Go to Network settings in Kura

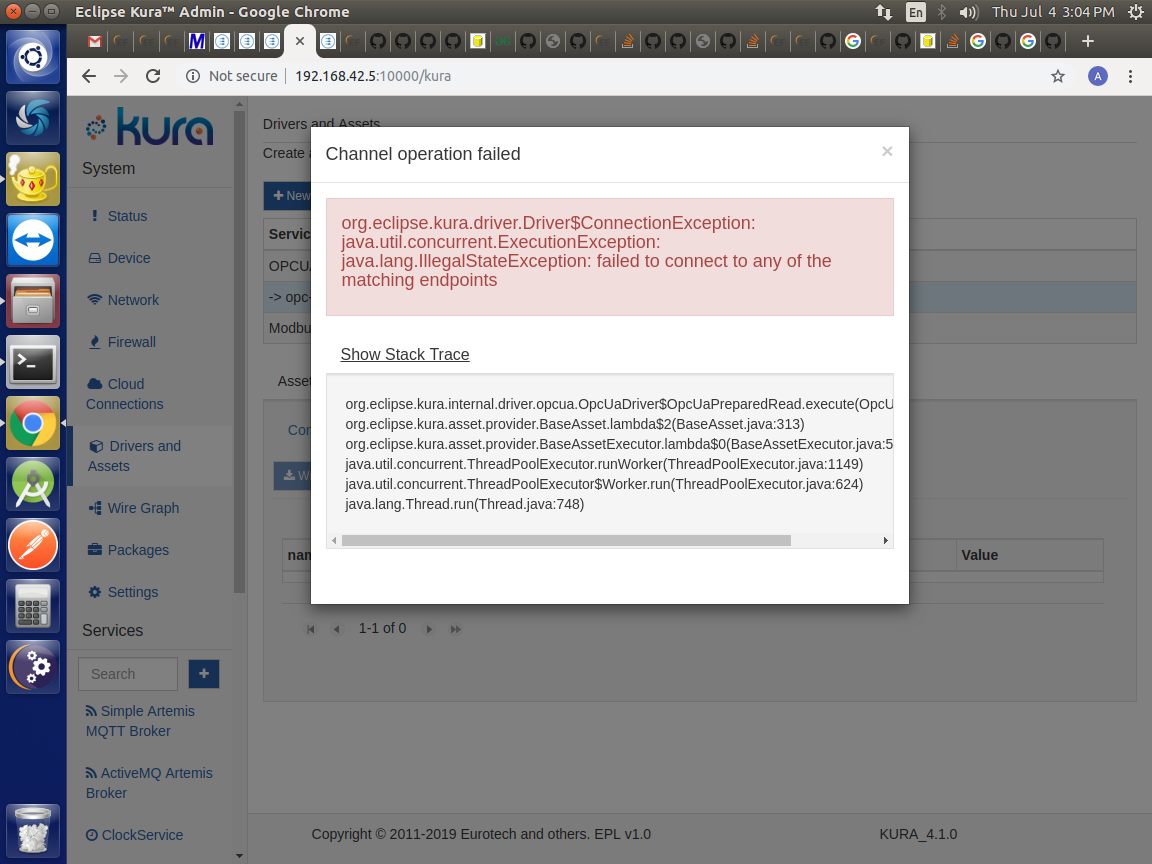point(133,300)
